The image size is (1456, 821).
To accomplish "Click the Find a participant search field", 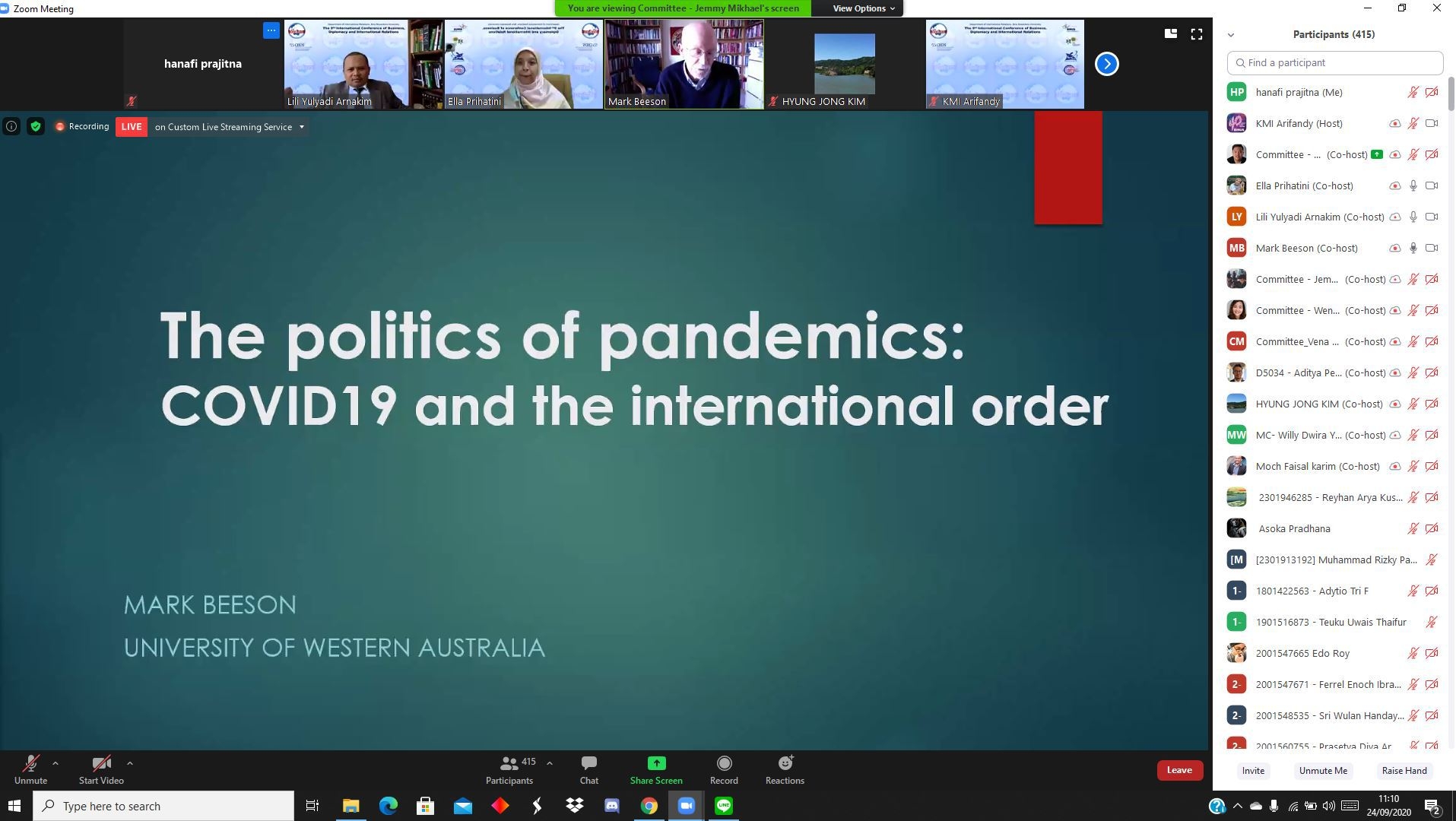I will (x=1334, y=62).
